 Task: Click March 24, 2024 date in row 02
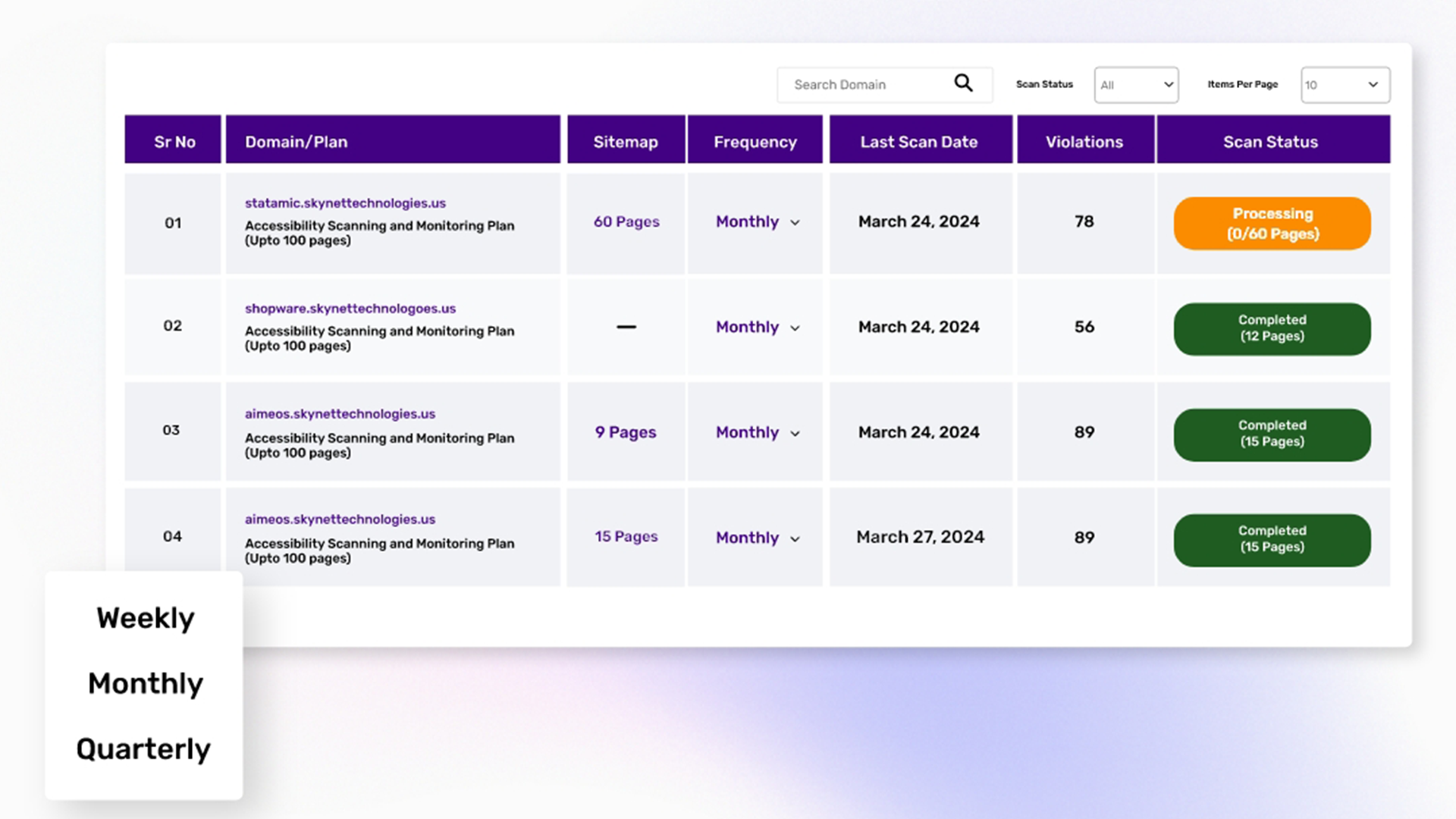click(919, 327)
